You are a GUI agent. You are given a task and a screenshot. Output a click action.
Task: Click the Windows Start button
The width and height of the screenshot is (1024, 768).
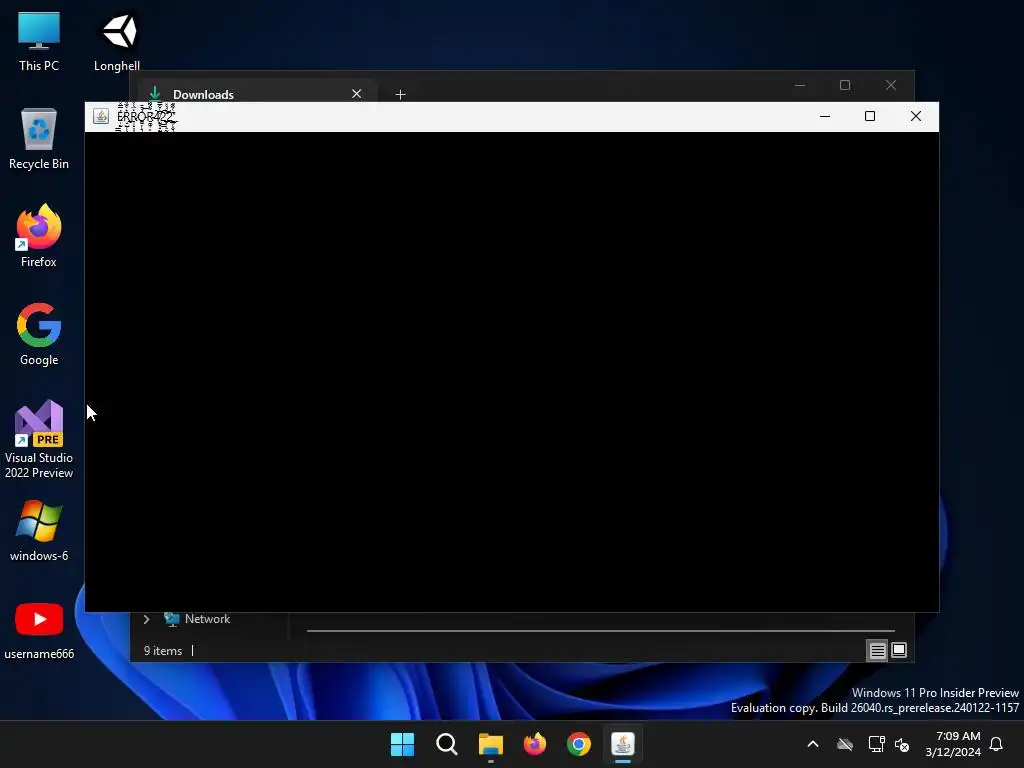coord(402,744)
